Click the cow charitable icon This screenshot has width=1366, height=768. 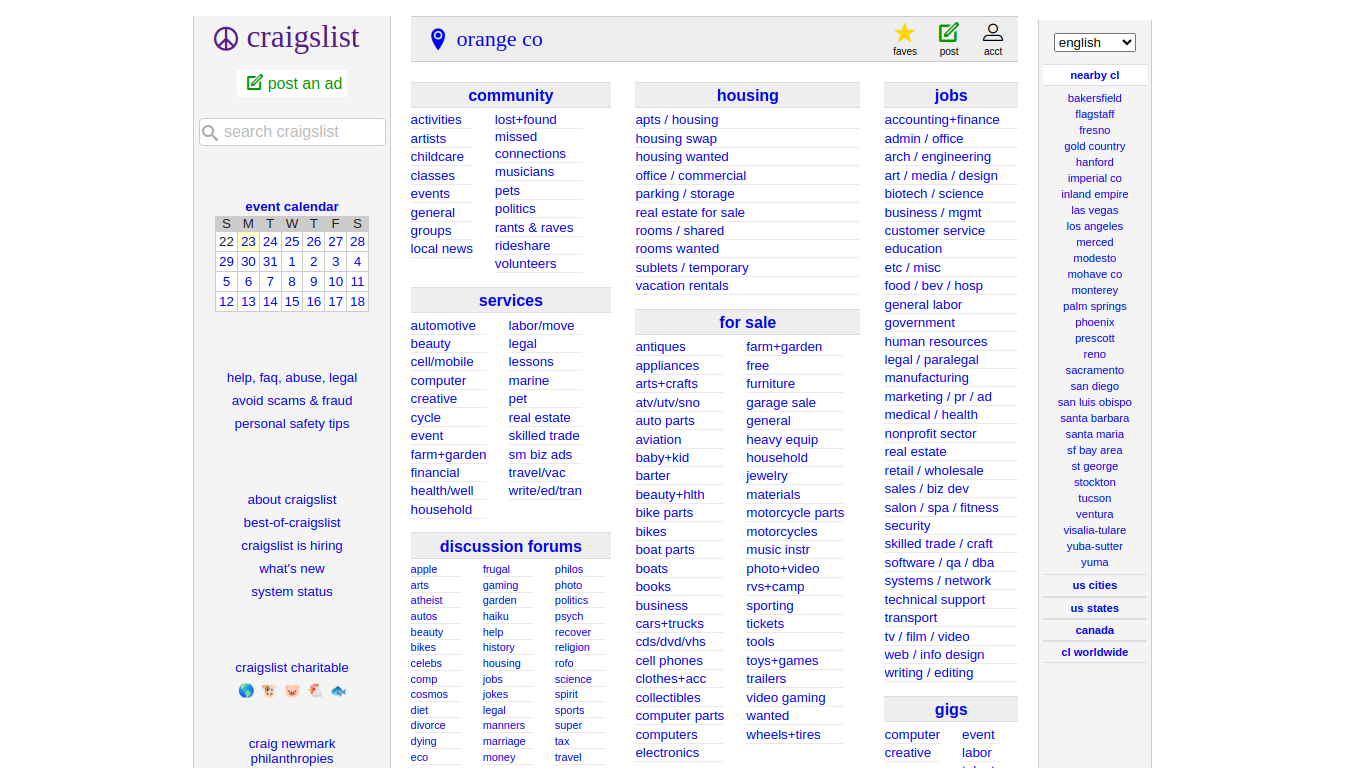[x=269, y=691]
